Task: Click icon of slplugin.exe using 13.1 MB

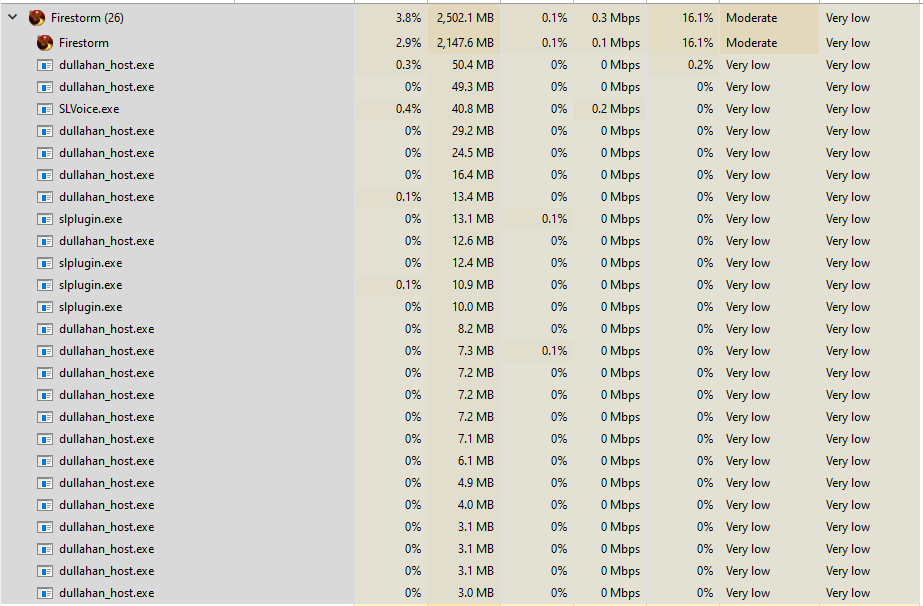Action: (x=45, y=219)
